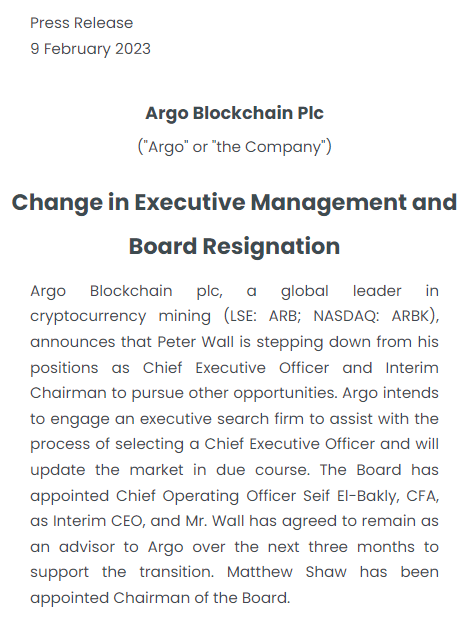Click the 'LSE: ARB;' ticker text
Screen dimensions: 461x641
coord(266,316)
